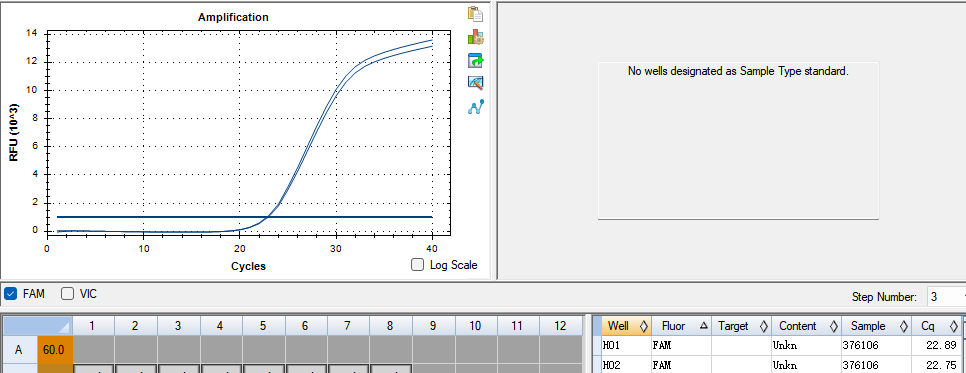Open the Well column filter diamond
966x373 pixels.
(x=644, y=326)
